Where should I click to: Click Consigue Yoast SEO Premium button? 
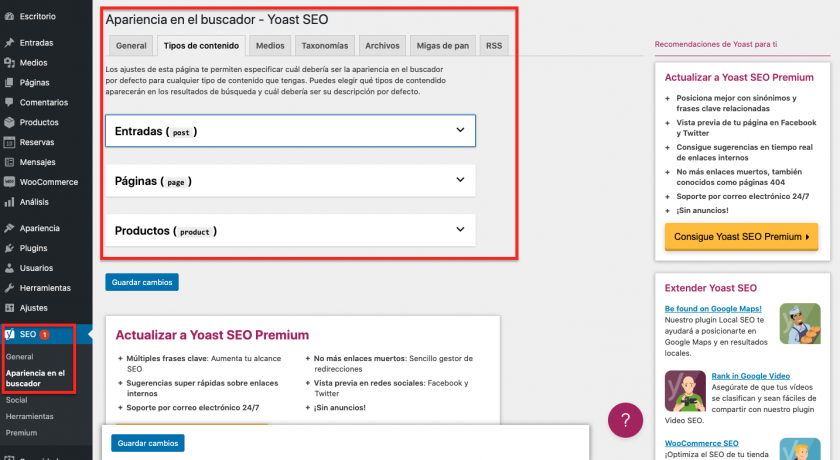741,237
